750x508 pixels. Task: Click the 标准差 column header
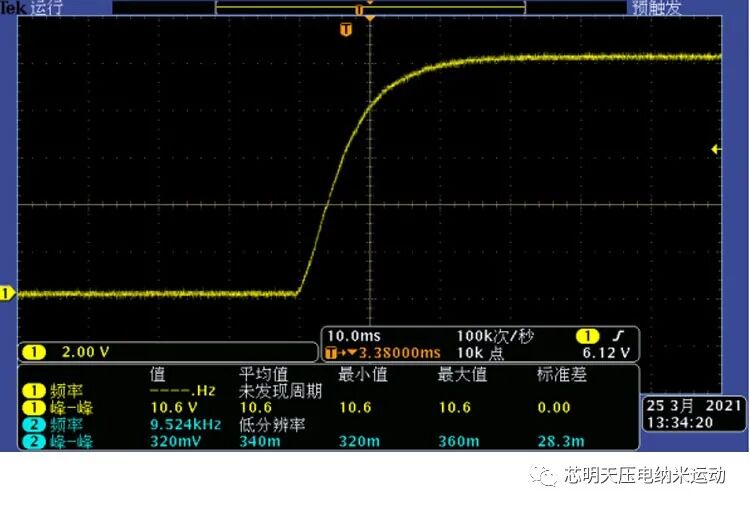[x=562, y=374]
